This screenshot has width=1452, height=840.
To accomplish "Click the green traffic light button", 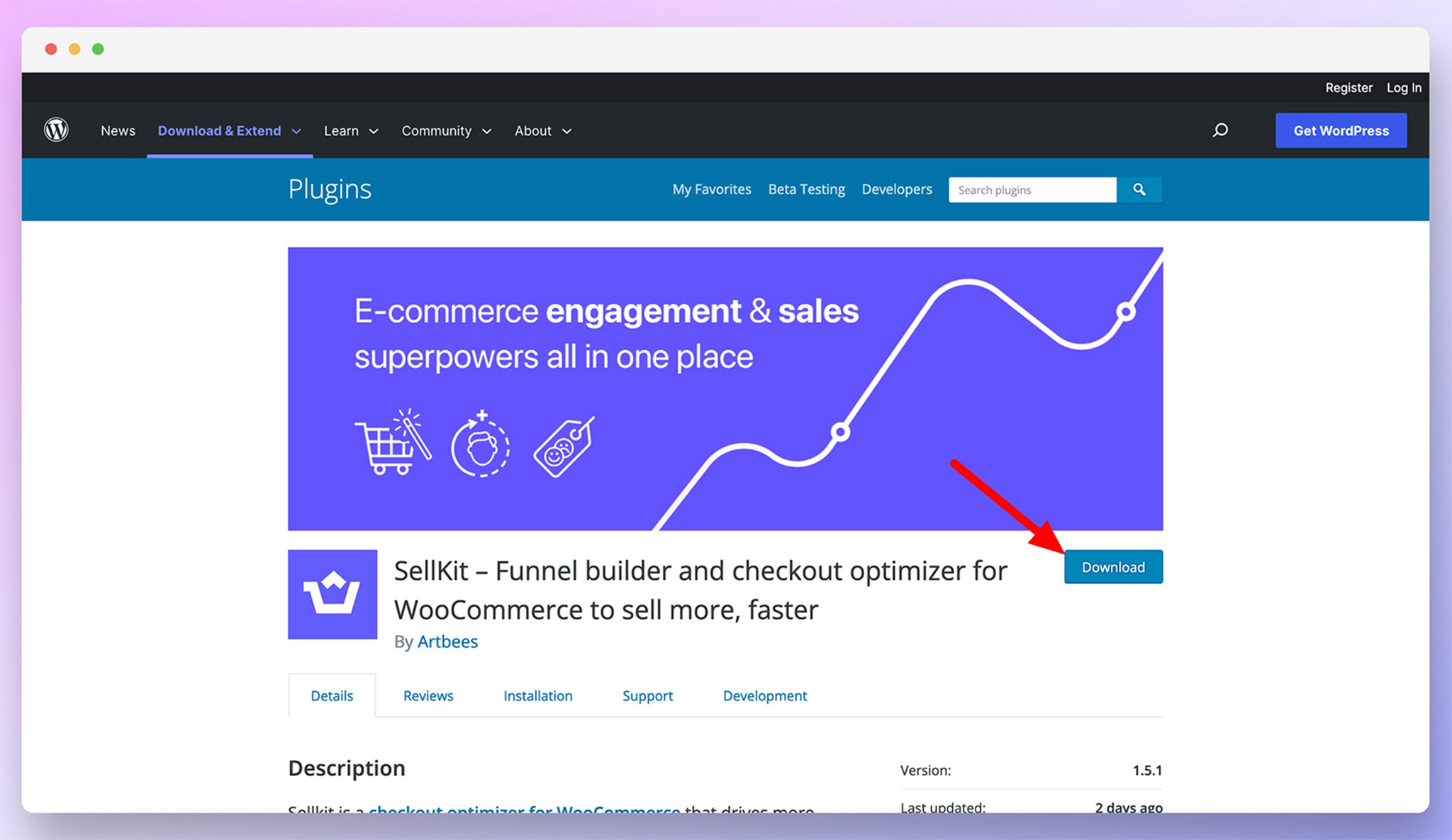I will click(97, 49).
